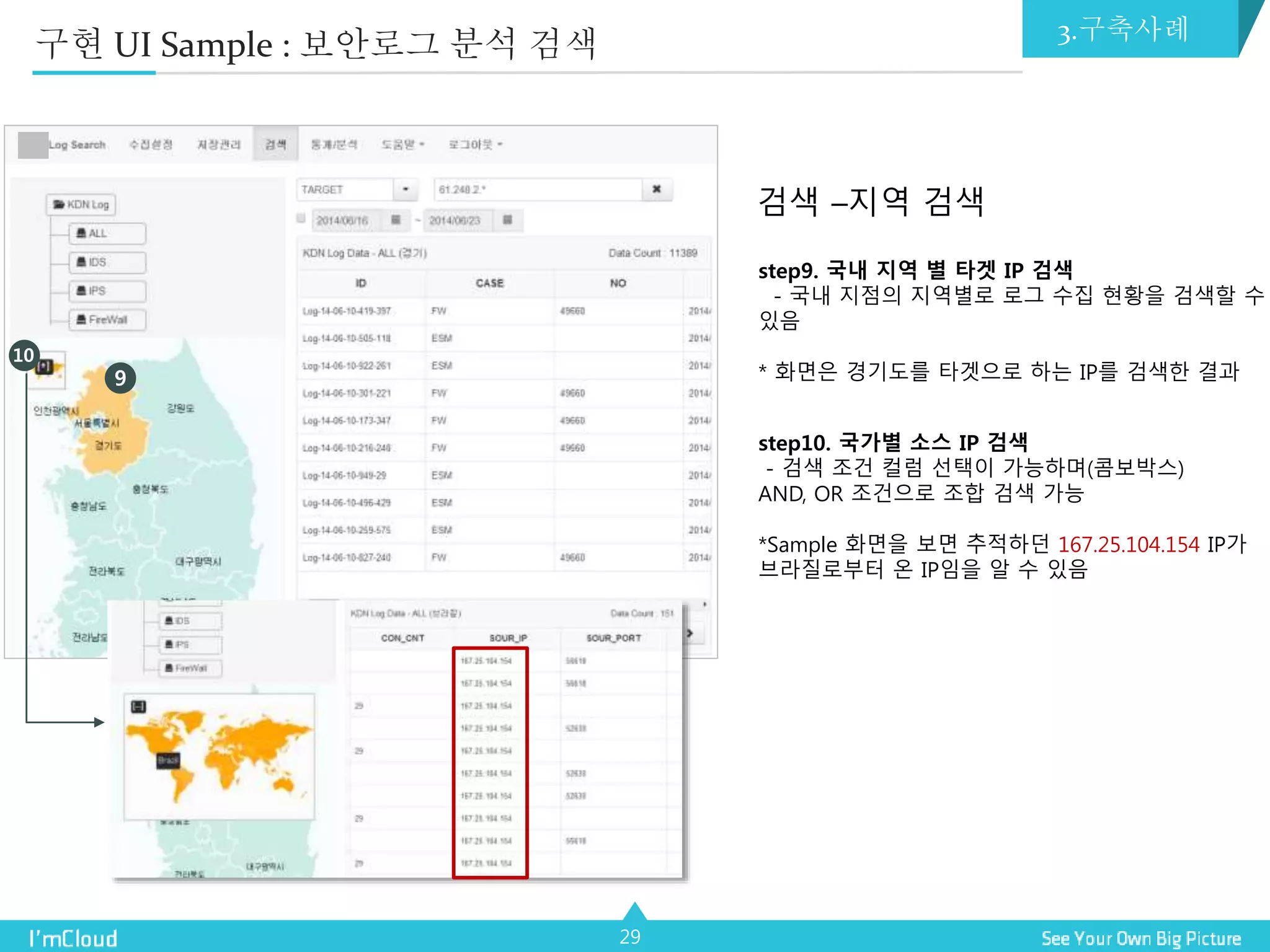Click KDN Log Data - ALL (브라질) title
The width and height of the screenshot is (1270, 952).
coord(406,614)
